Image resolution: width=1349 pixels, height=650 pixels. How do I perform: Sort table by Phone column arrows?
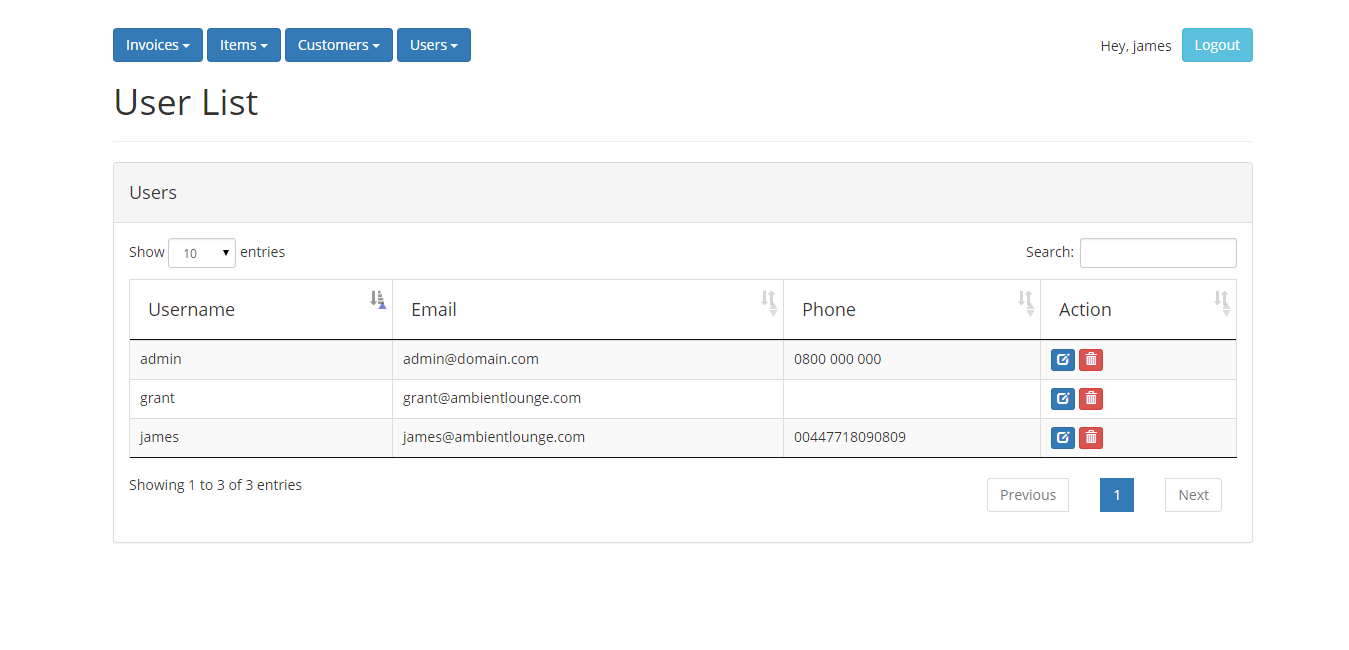1025,302
